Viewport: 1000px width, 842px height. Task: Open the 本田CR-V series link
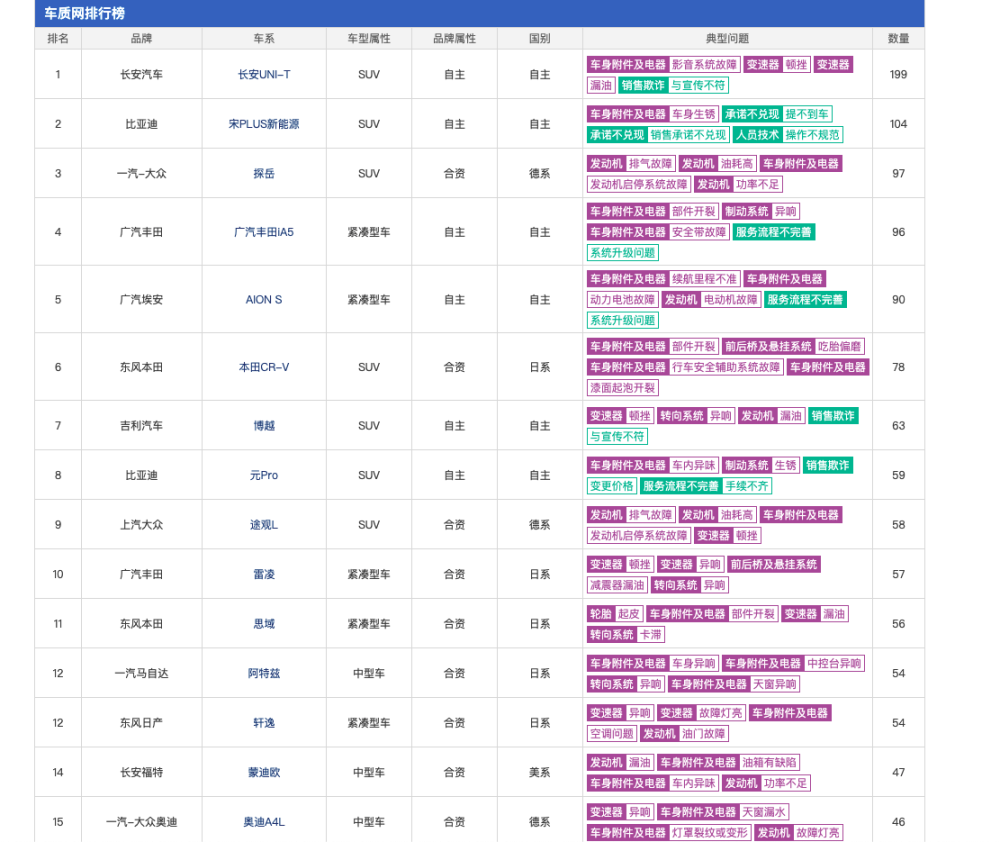[x=264, y=367]
